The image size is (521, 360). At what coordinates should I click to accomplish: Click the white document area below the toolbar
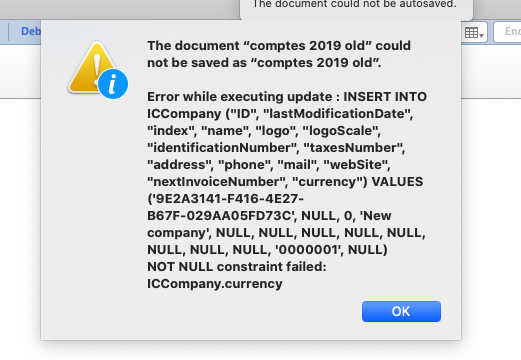pos(20,200)
